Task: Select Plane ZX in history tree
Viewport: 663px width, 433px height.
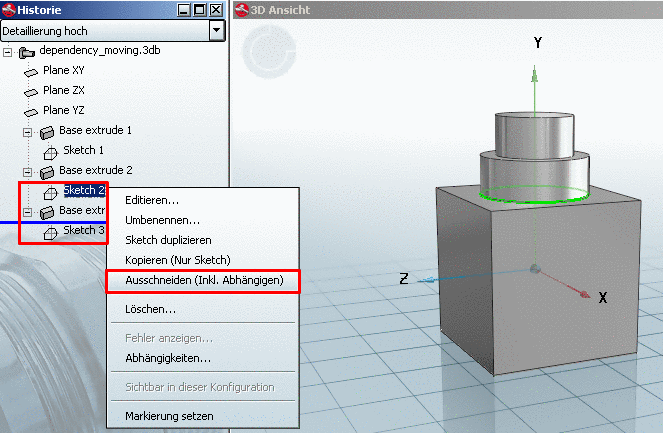Action: click(64, 90)
